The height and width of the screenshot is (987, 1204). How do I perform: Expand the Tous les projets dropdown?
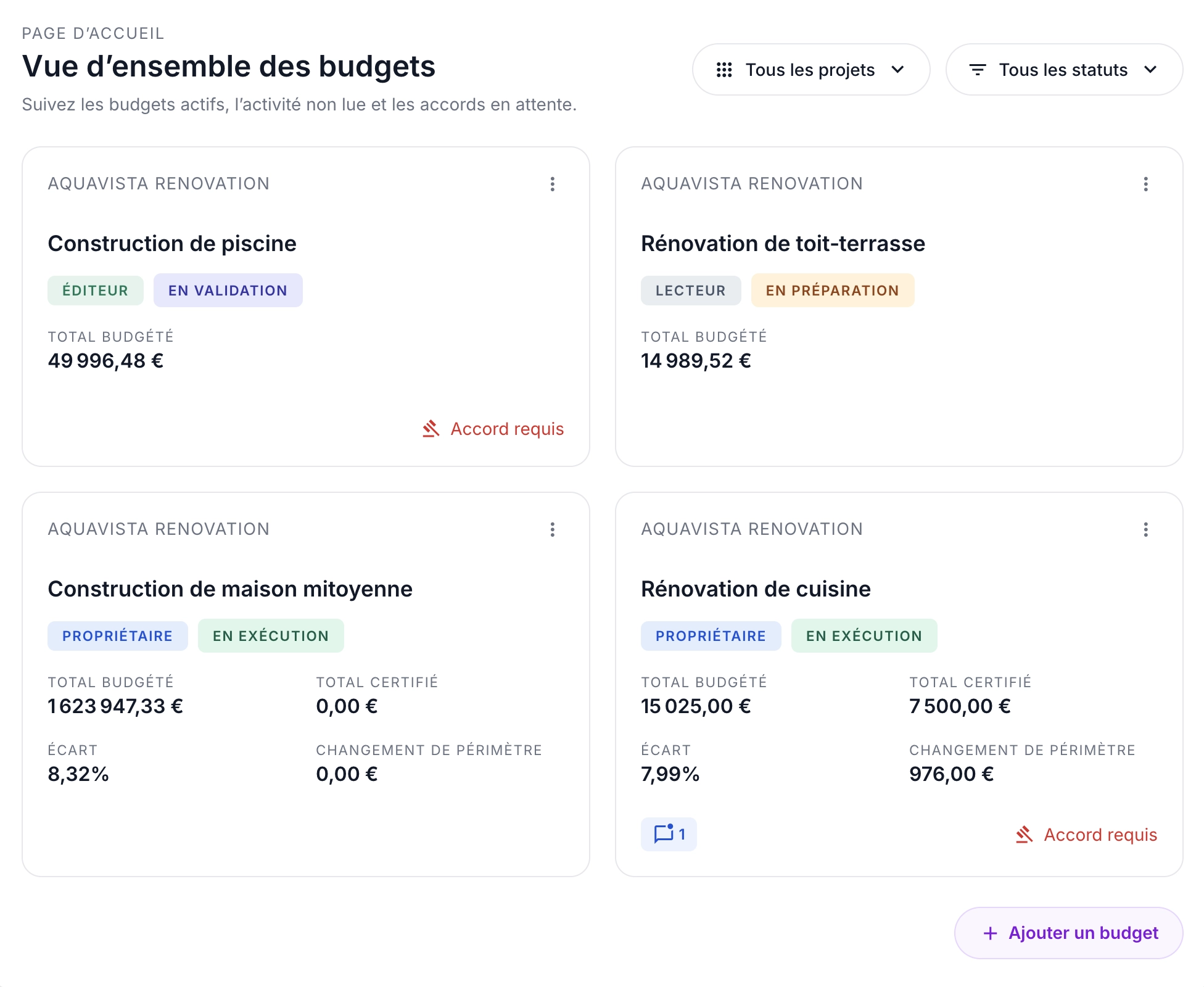pyautogui.click(x=810, y=70)
